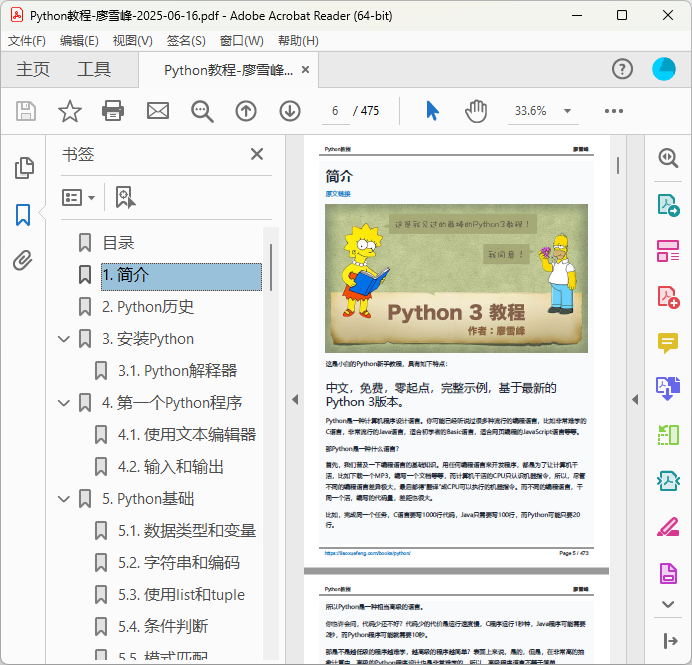The height and width of the screenshot is (665, 692).
Task: Open the 视图(V) menu
Action: [132, 41]
